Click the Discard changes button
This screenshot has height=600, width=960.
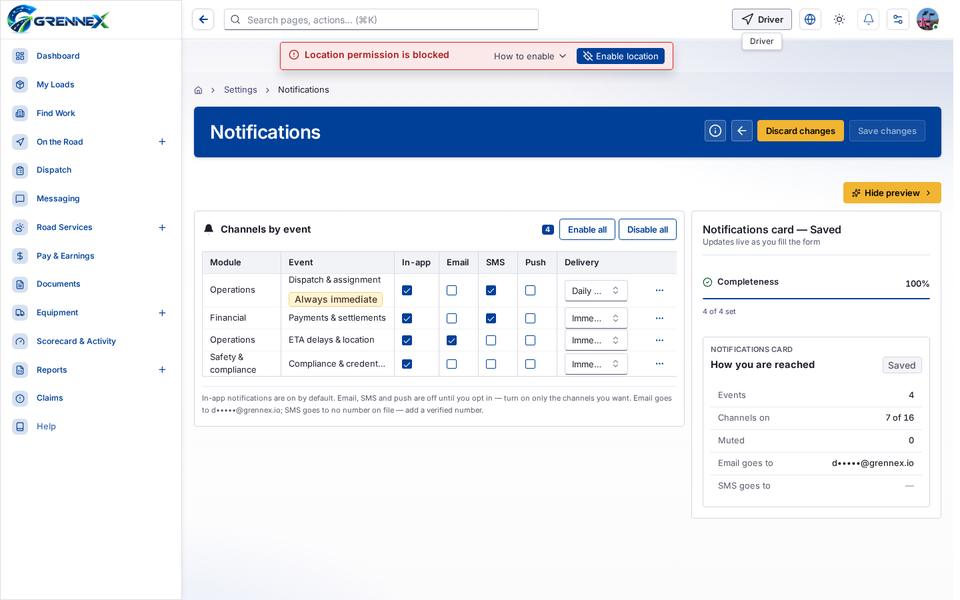click(800, 131)
